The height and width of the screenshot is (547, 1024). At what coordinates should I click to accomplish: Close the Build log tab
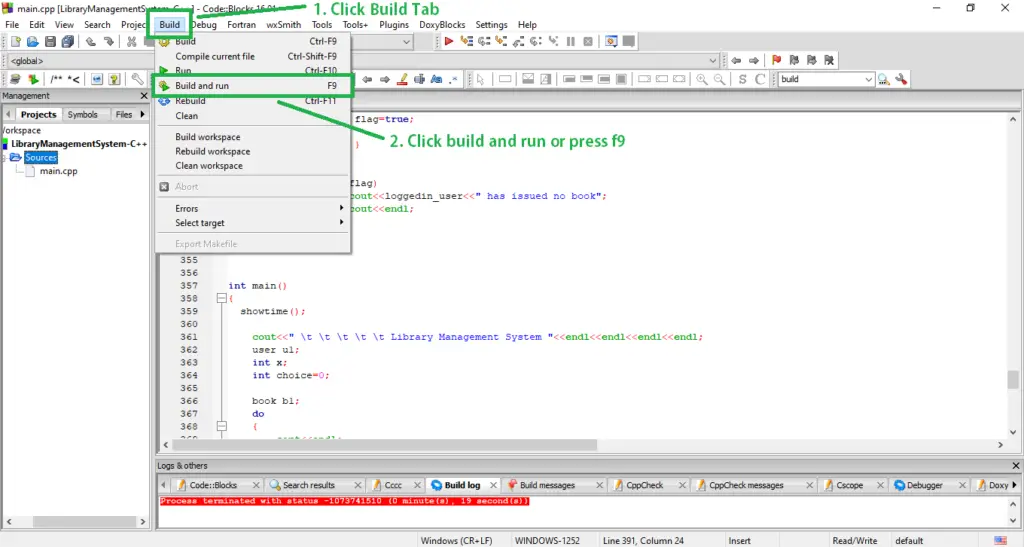(494, 485)
